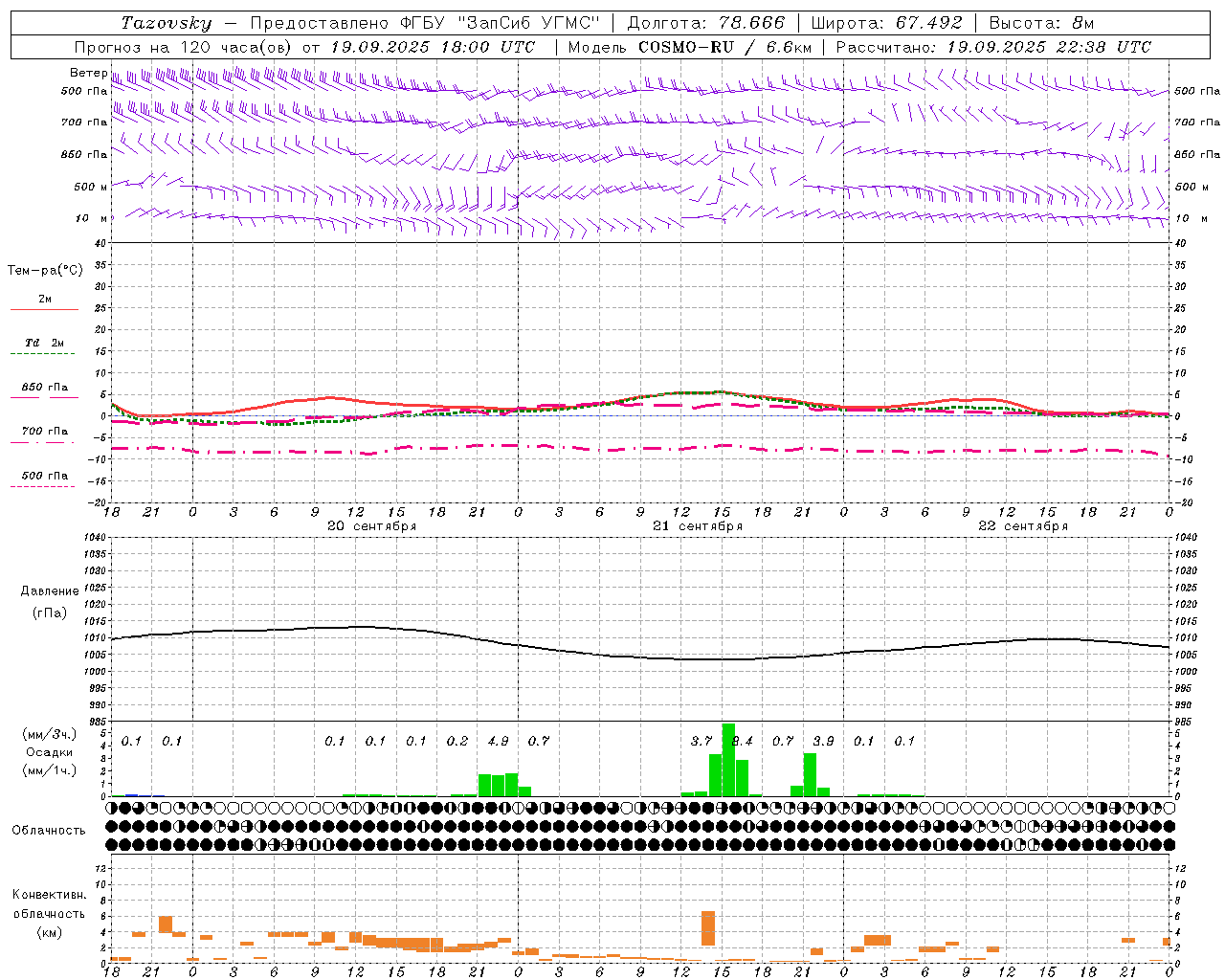Select the Высота: 8м elevation text

1041,23
